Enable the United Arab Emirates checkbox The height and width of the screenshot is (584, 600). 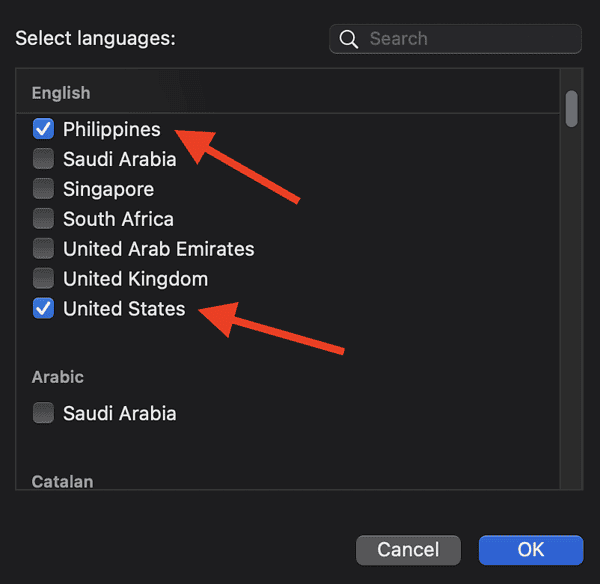click(x=43, y=249)
